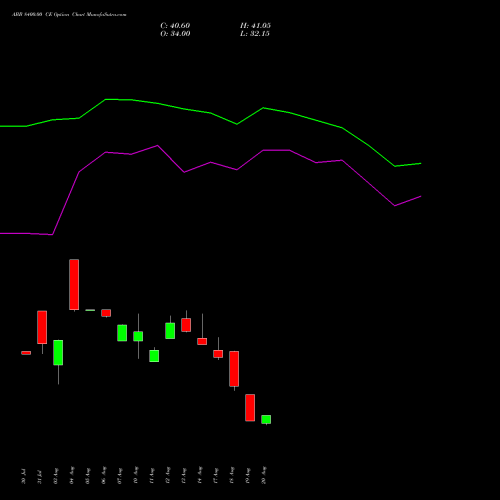Click the chart title text at top left
The image size is (500, 500).
click(x=69, y=15)
